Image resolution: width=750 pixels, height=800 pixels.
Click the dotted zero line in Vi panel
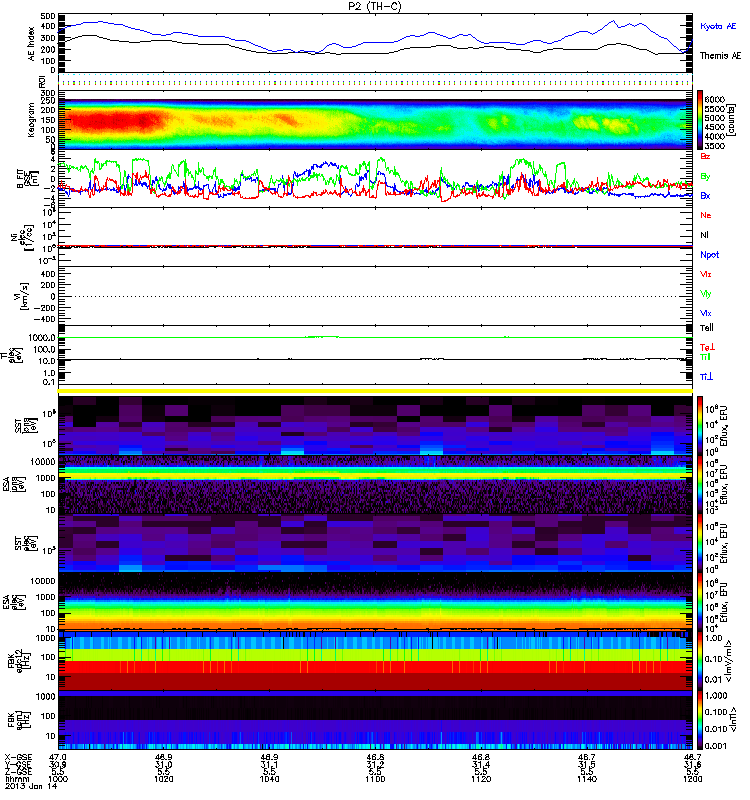tap(376, 296)
